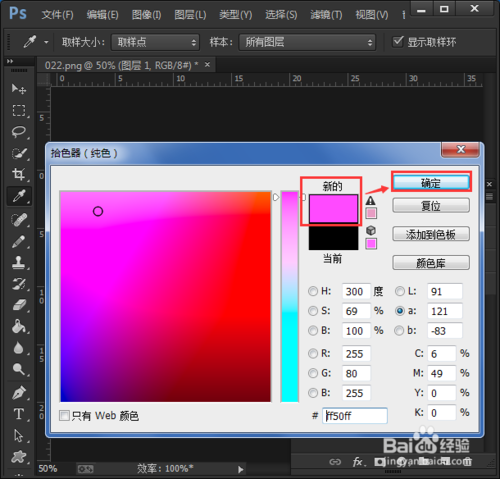Select the R red radio button
The width and height of the screenshot is (500, 479).
(313, 354)
